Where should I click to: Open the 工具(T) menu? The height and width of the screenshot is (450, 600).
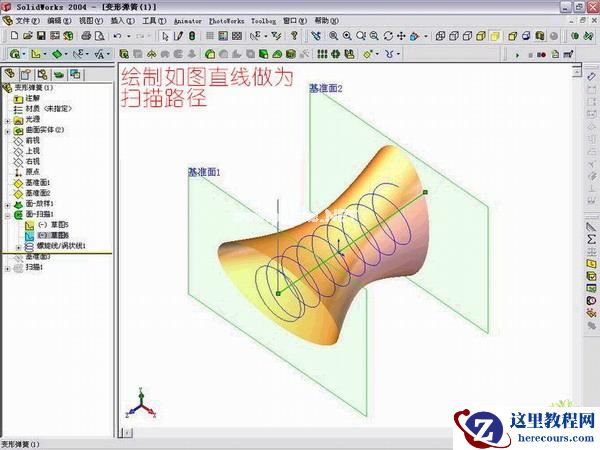tap(154, 21)
